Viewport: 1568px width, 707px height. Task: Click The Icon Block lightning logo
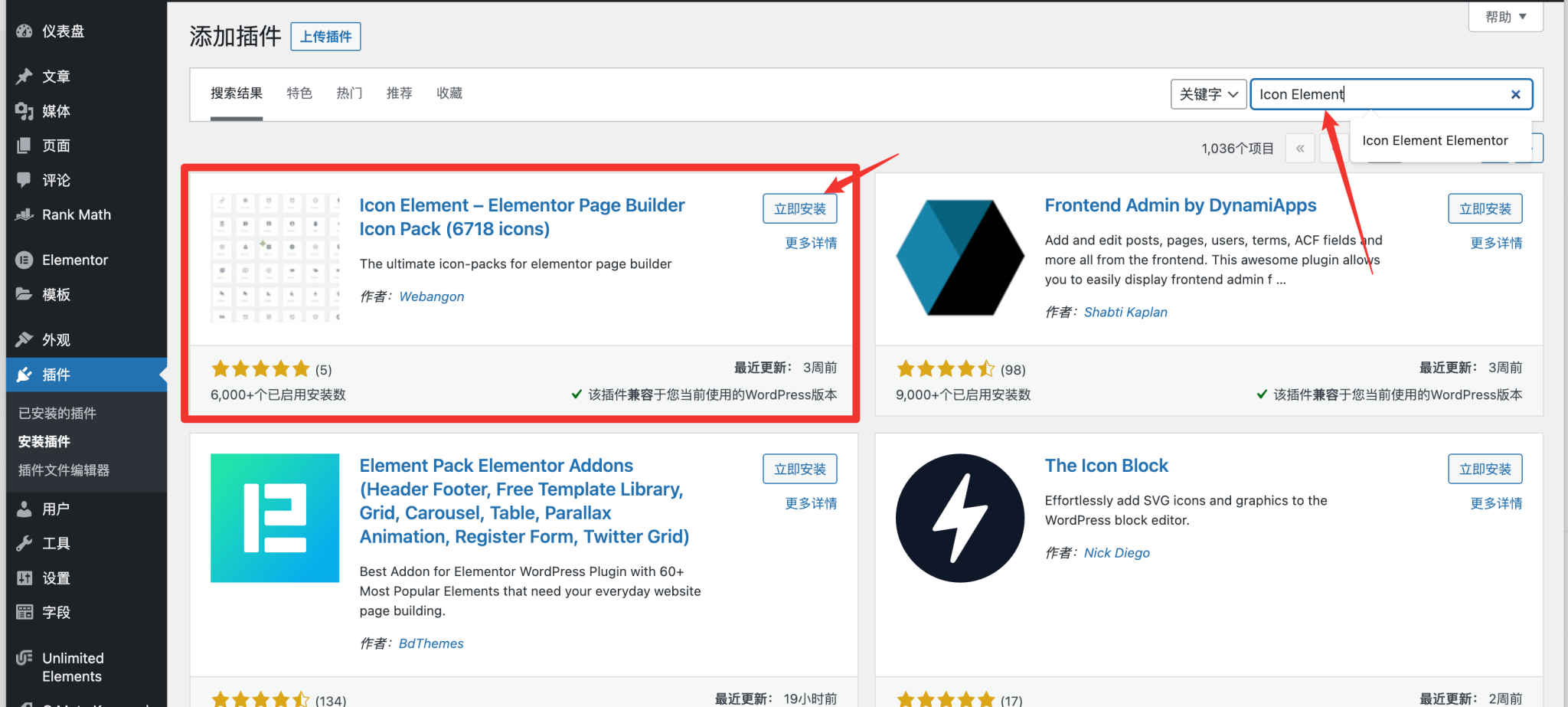pos(960,518)
